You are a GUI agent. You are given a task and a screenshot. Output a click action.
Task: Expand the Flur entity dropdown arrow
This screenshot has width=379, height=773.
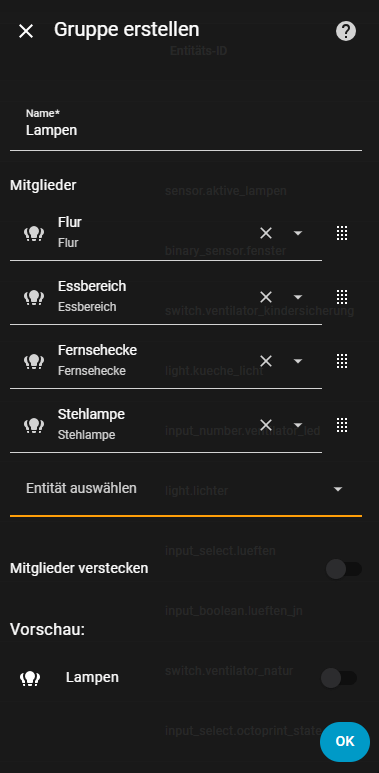(298, 233)
